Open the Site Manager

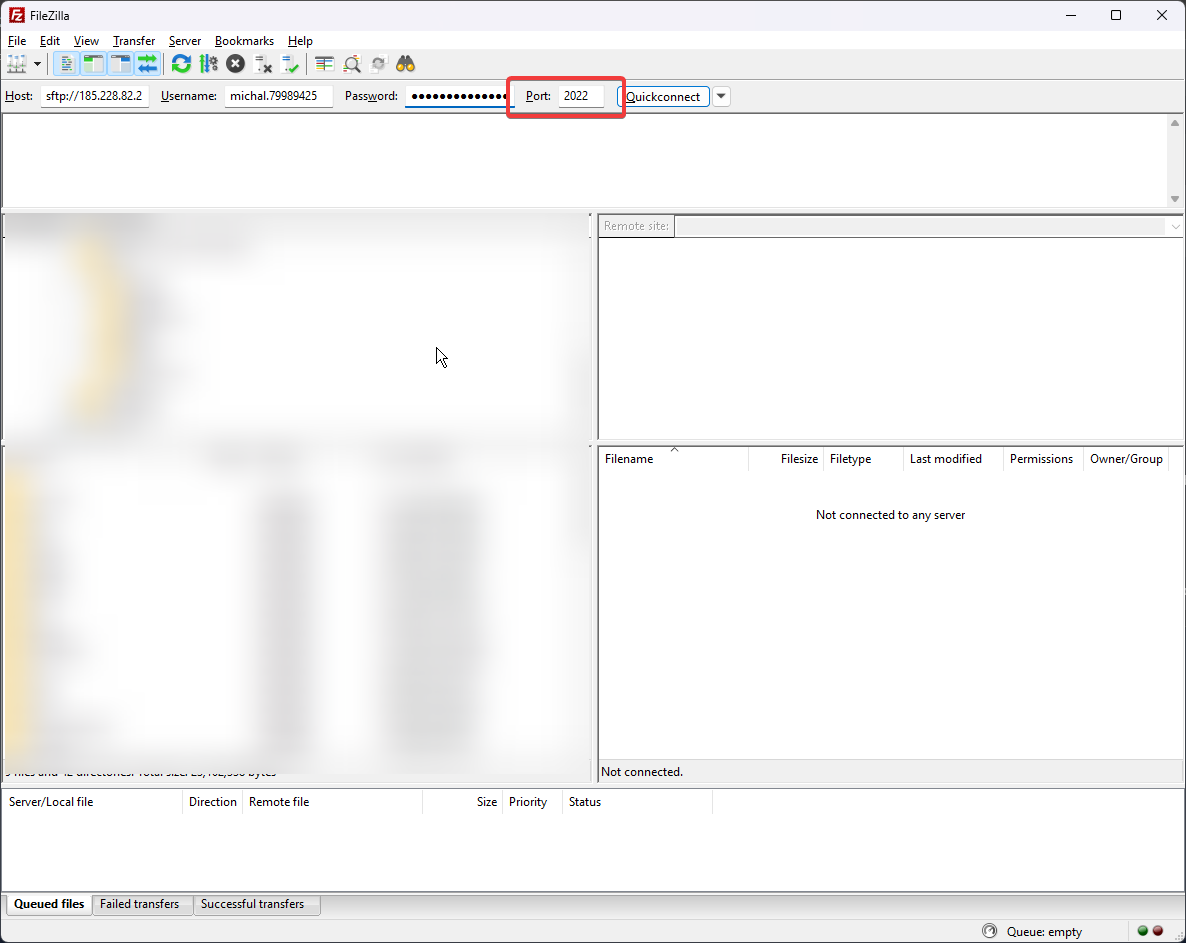point(17,64)
